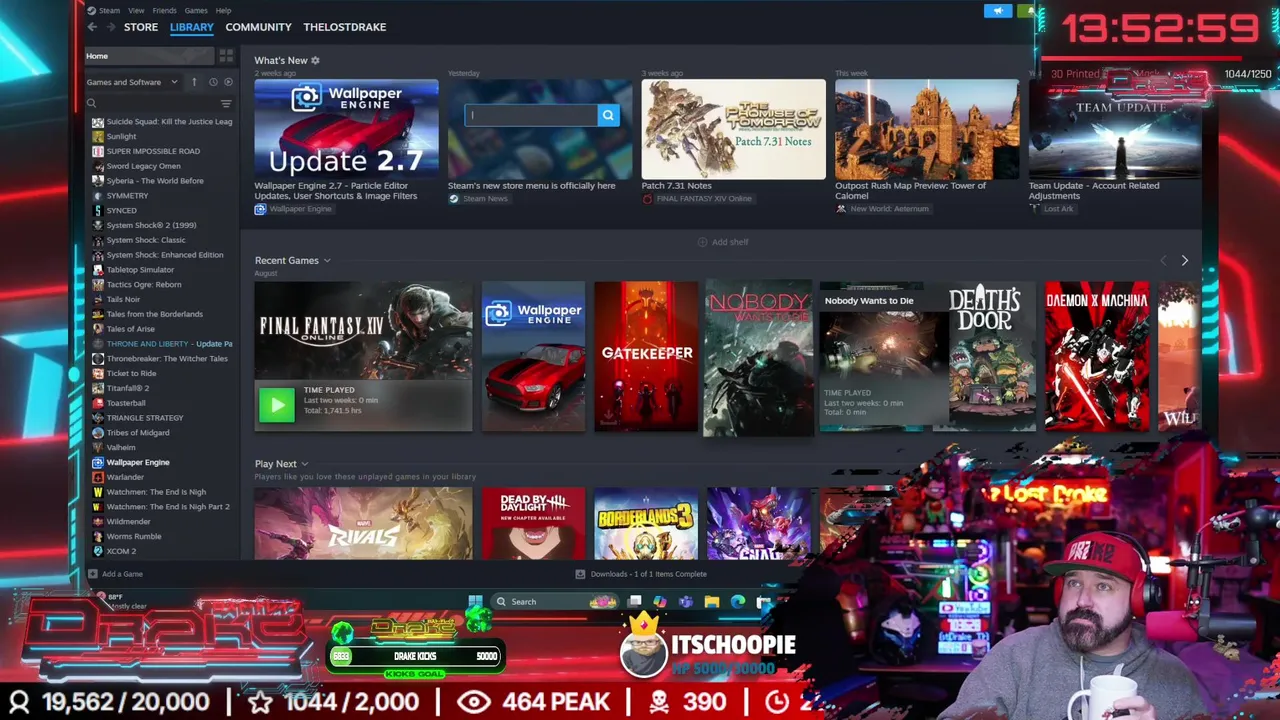Open Outpost Rush Map Preview news card
The height and width of the screenshot is (720, 1280).
click(927, 129)
